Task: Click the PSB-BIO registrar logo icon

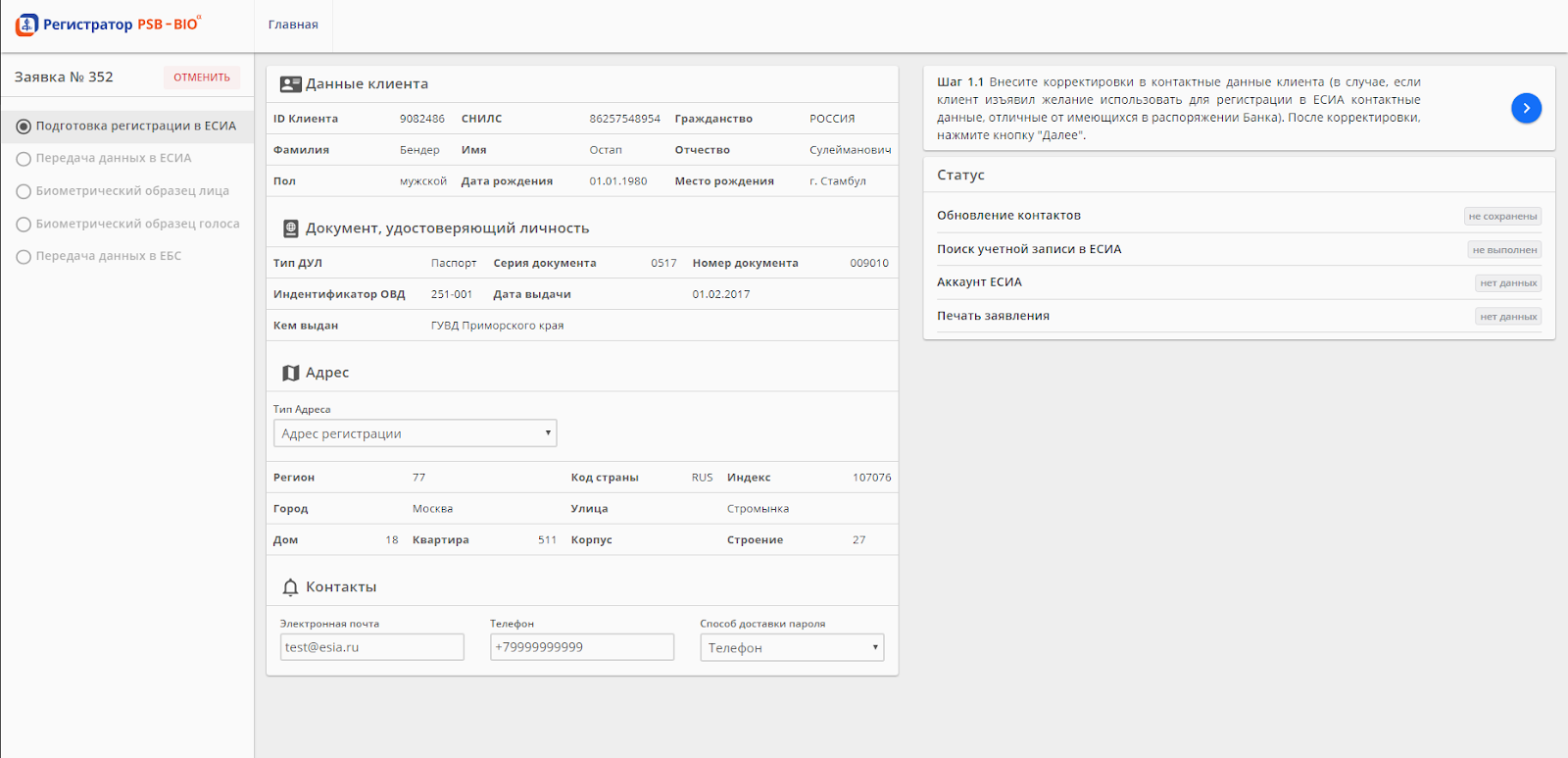Action: click(26, 25)
